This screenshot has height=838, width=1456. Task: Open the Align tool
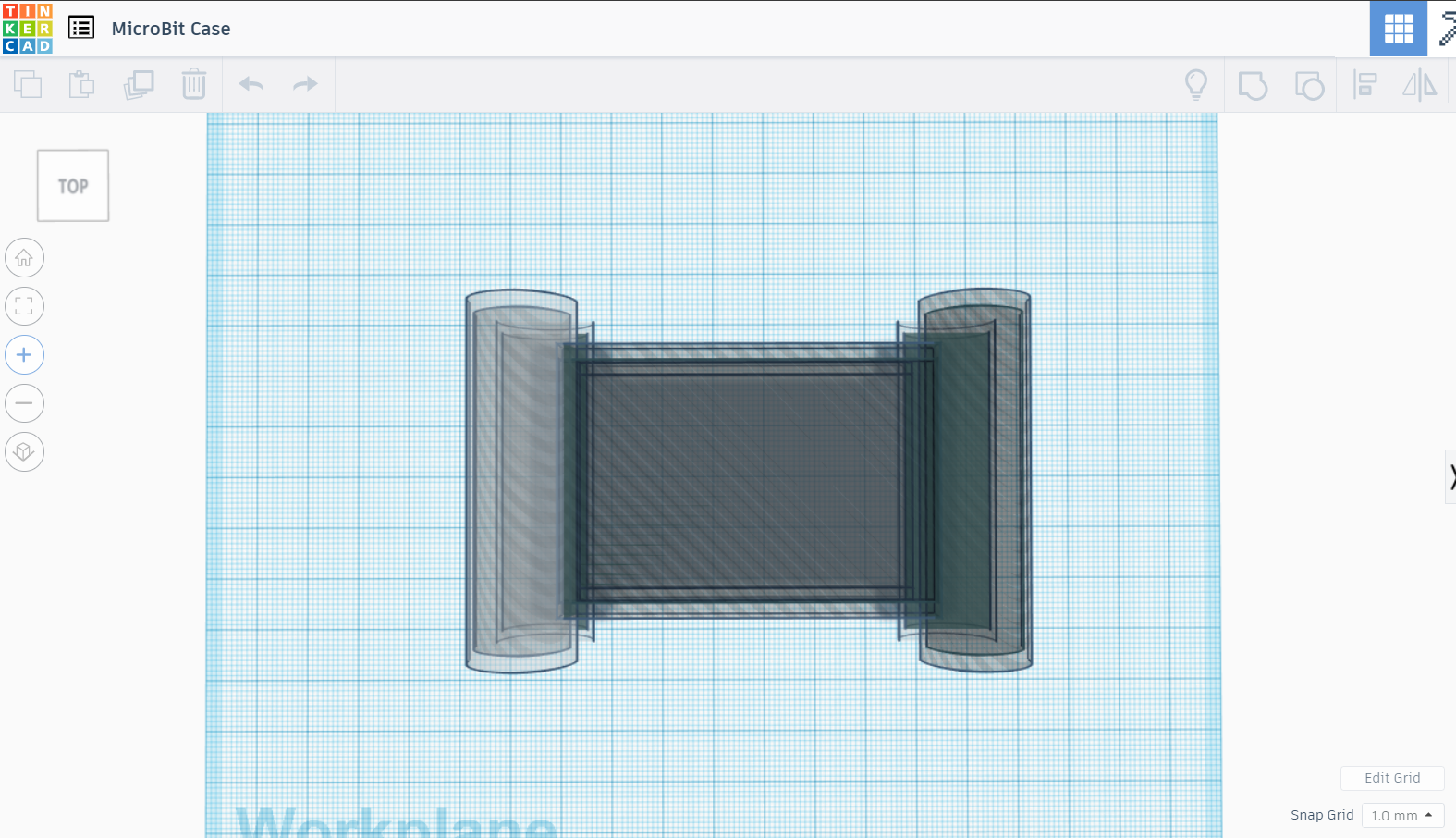pyautogui.click(x=1364, y=85)
